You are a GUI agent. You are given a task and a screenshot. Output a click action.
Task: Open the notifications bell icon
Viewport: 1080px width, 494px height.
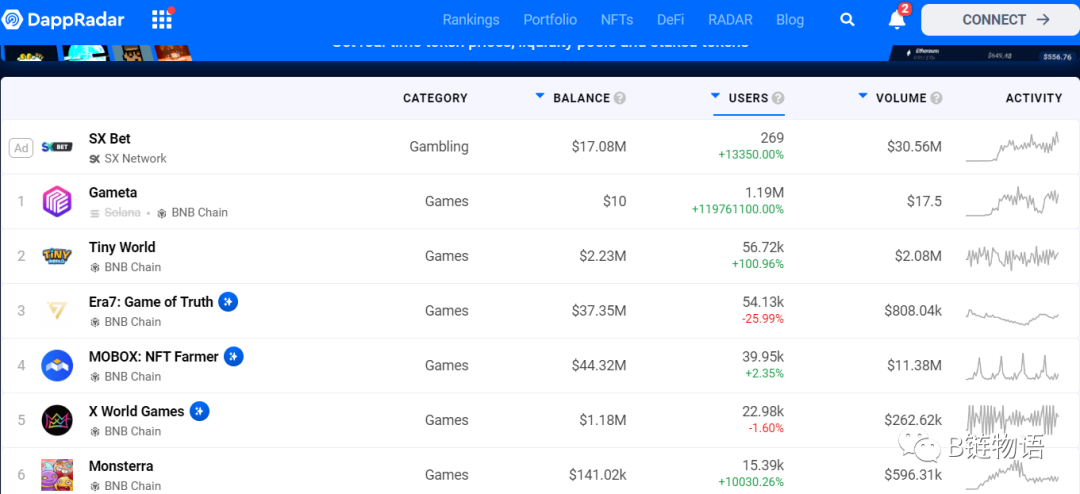pos(897,20)
